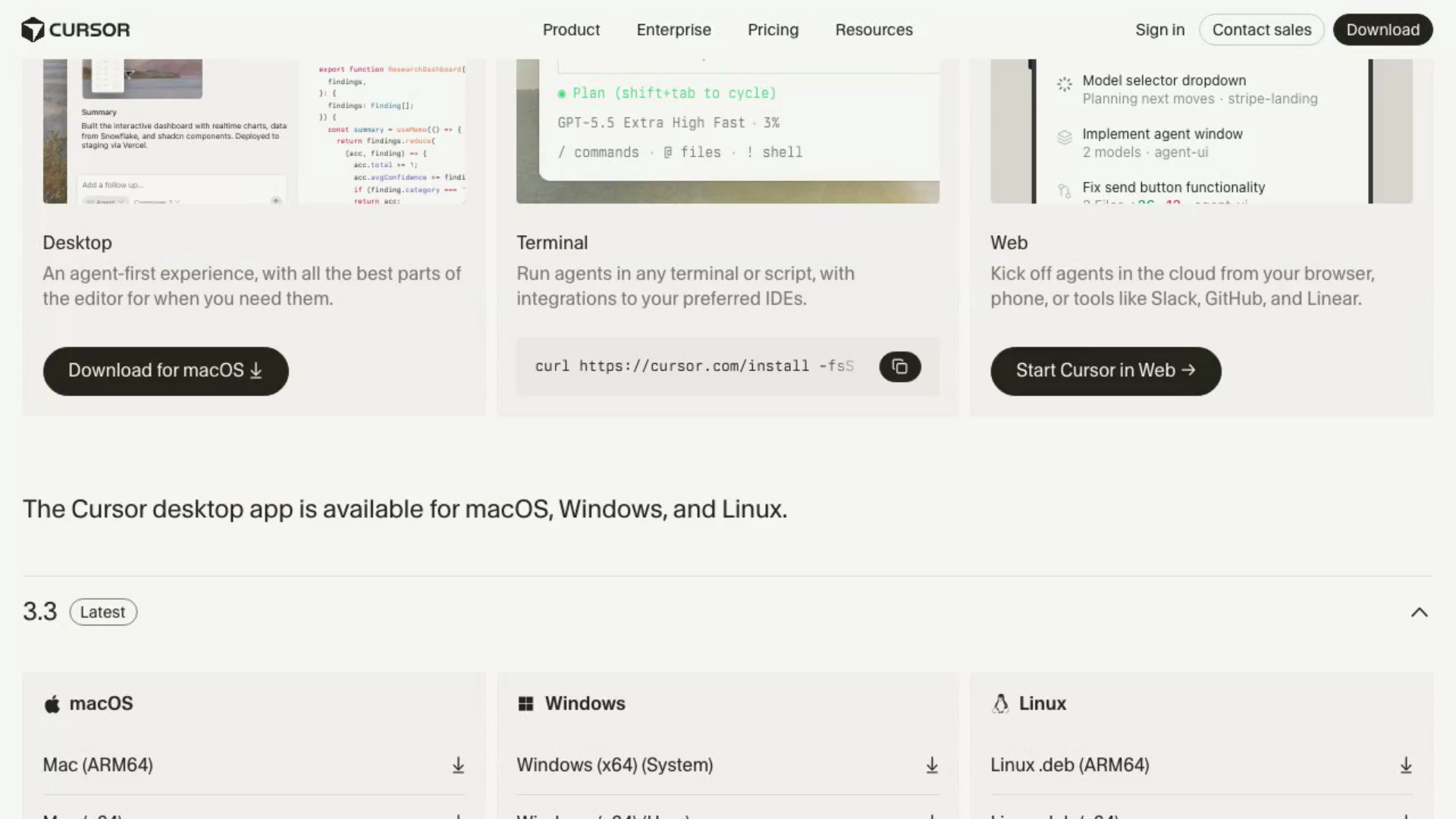Click the Sign in link
Image resolution: width=1456 pixels, height=819 pixels.
coord(1159,30)
